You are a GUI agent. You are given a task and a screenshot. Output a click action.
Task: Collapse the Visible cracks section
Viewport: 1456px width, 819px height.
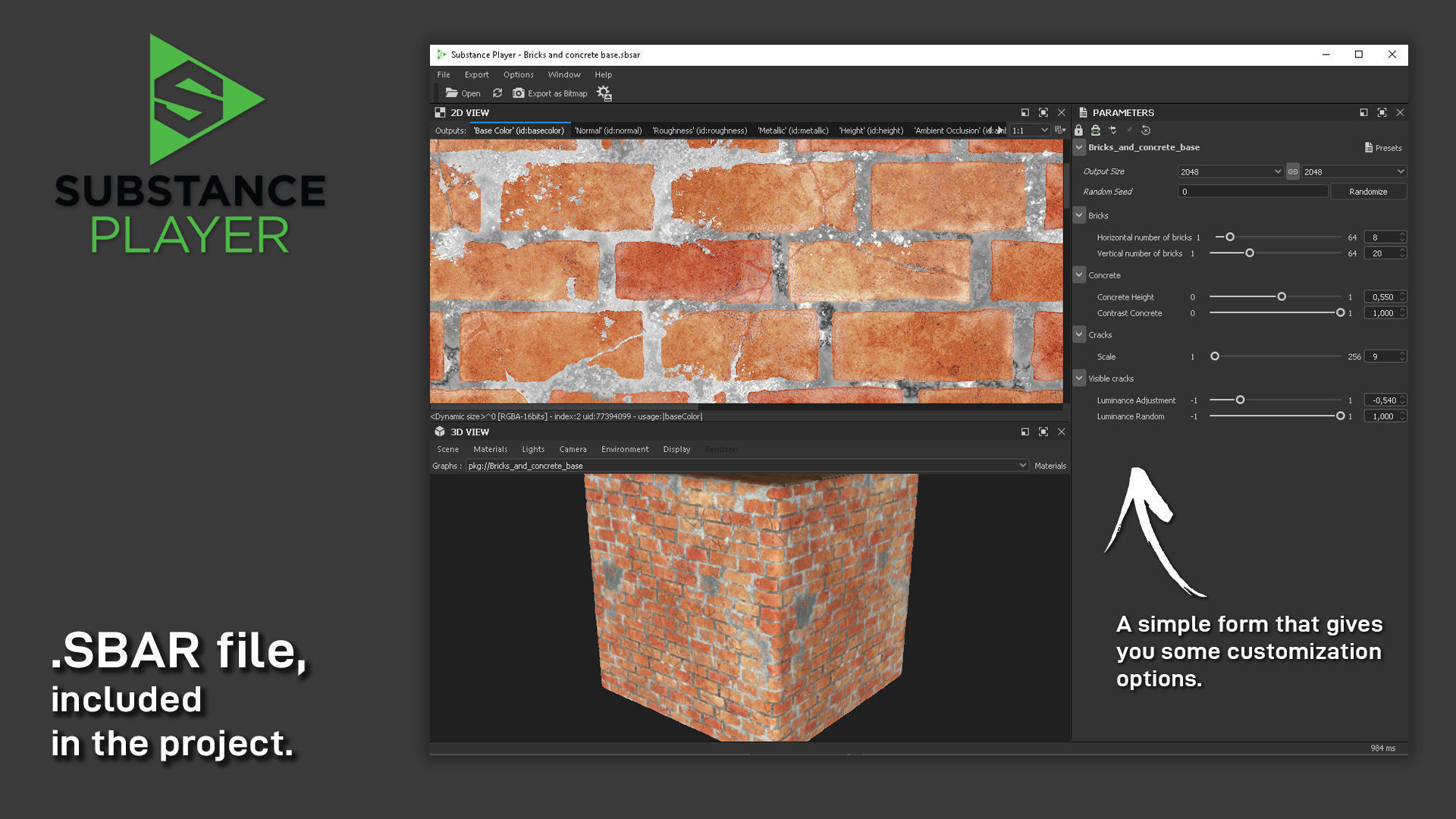(1079, 378)
